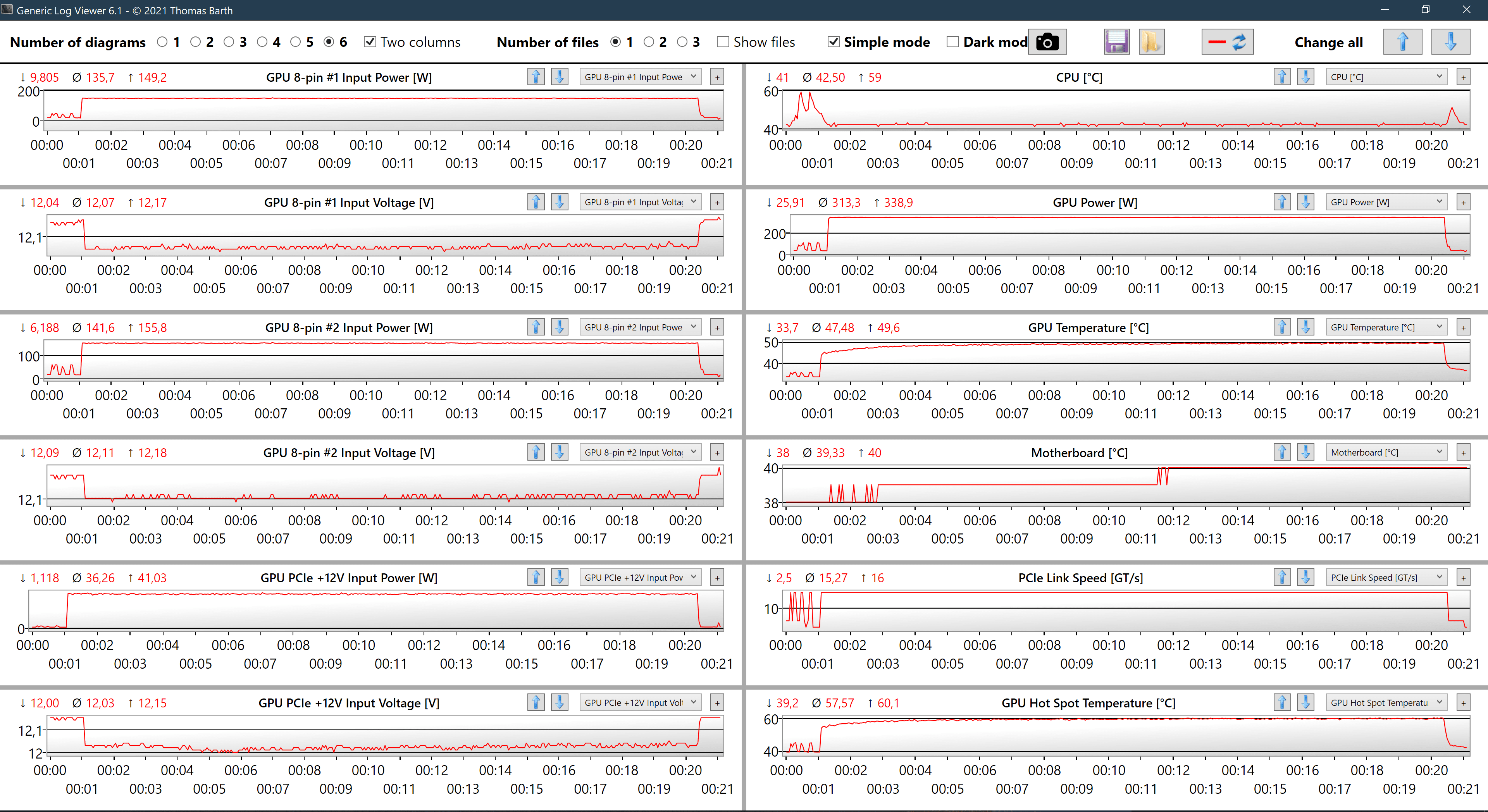Click down arrow for GPU PCIe +12V Input Power

pyautogui.click(x=559, y=578)
